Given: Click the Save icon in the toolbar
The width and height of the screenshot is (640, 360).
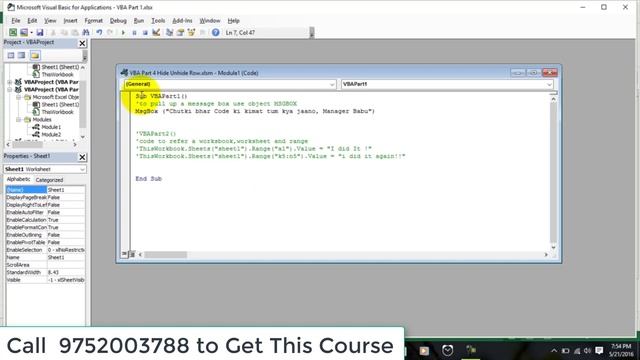Looking at the screenshot, I should (x=40, y=32).
